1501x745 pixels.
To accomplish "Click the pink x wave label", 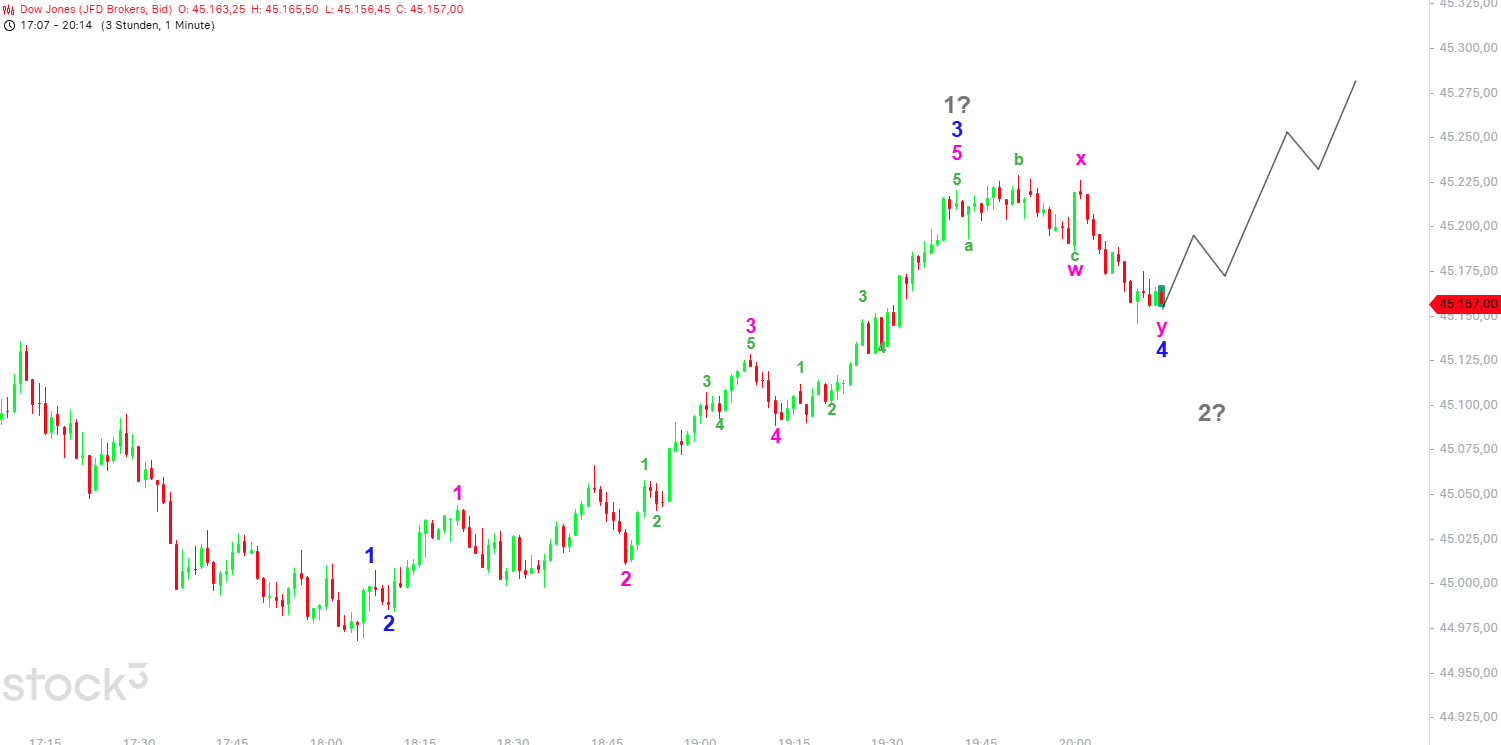I will click(x=1080, y=159).
